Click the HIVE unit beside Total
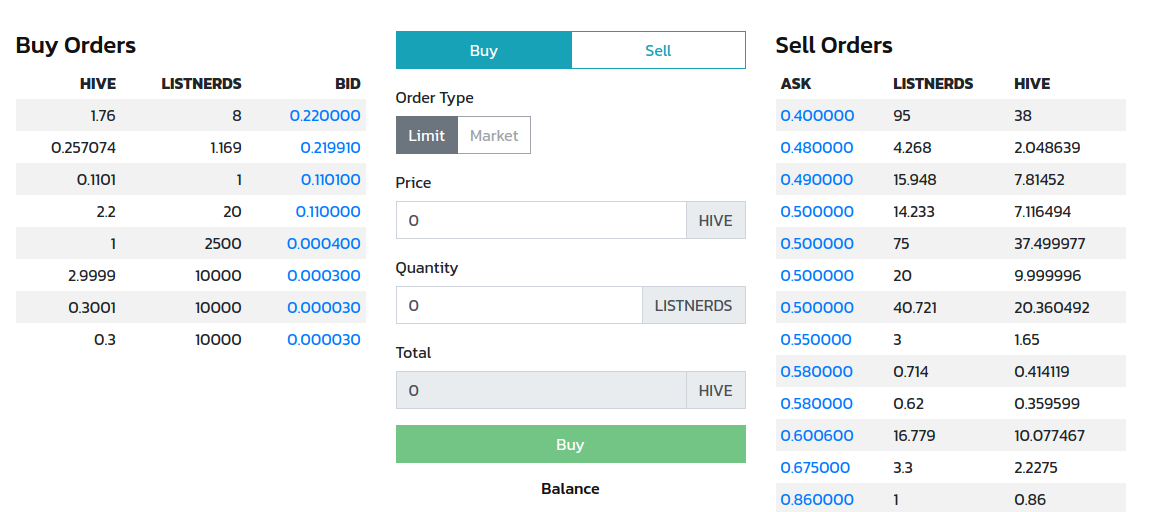Viewport: 1149px width, 512px height. [x=716, y=390]
